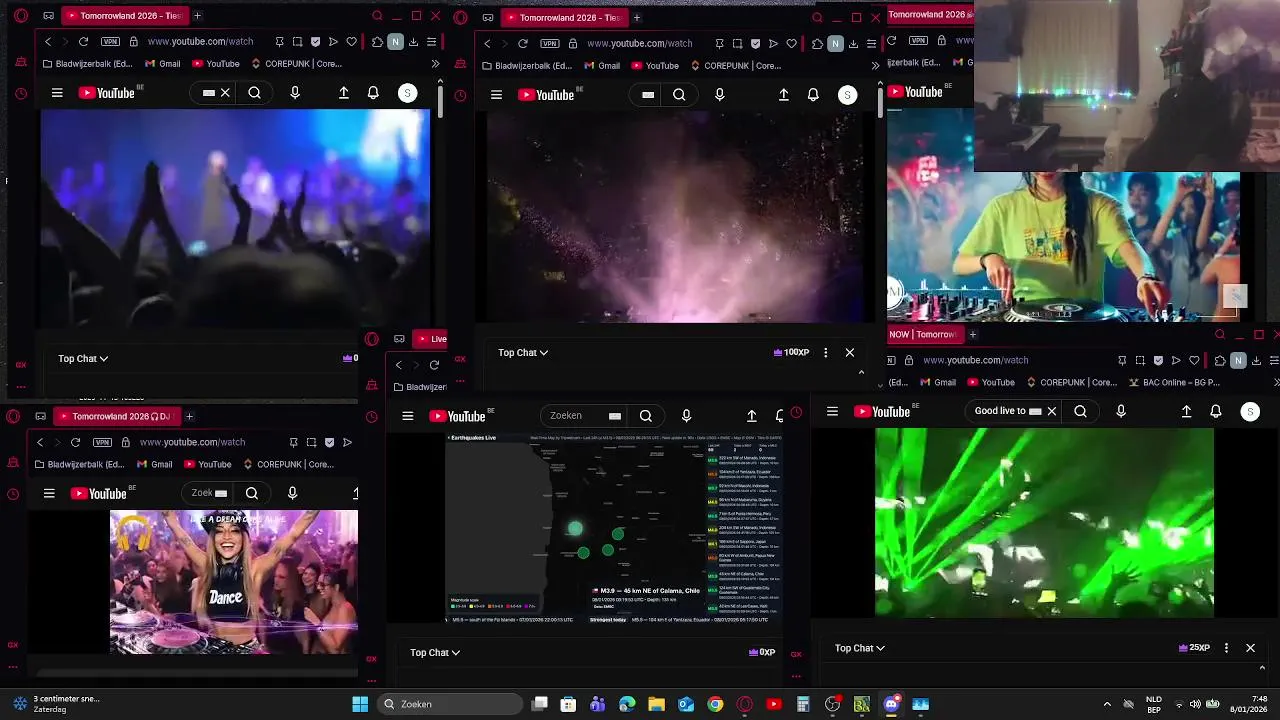
Task: Open the extensions cube icon in top-left window
Action: click(377, 42)
